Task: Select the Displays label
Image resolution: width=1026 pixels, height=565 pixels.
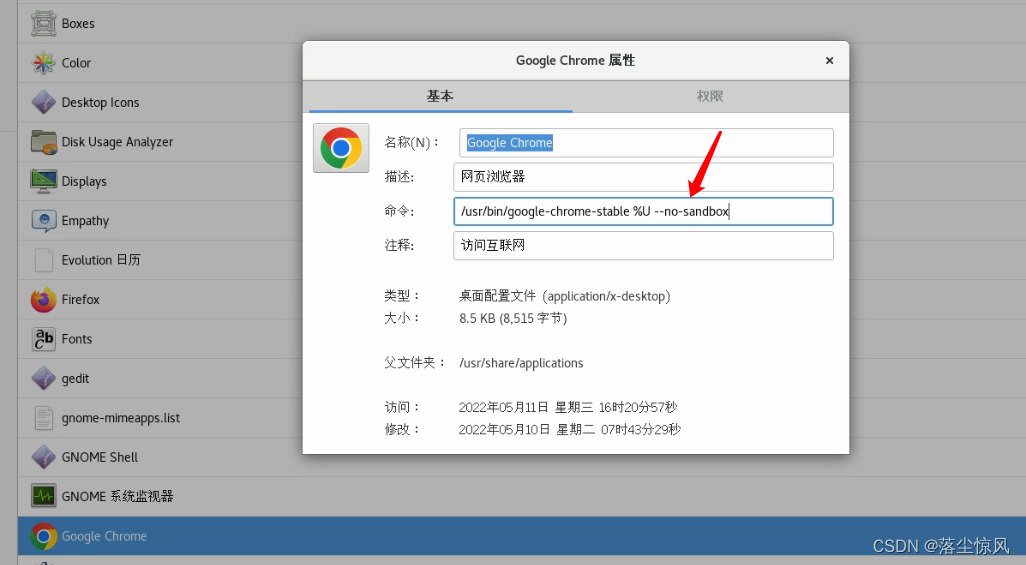Action: (84, 181)
